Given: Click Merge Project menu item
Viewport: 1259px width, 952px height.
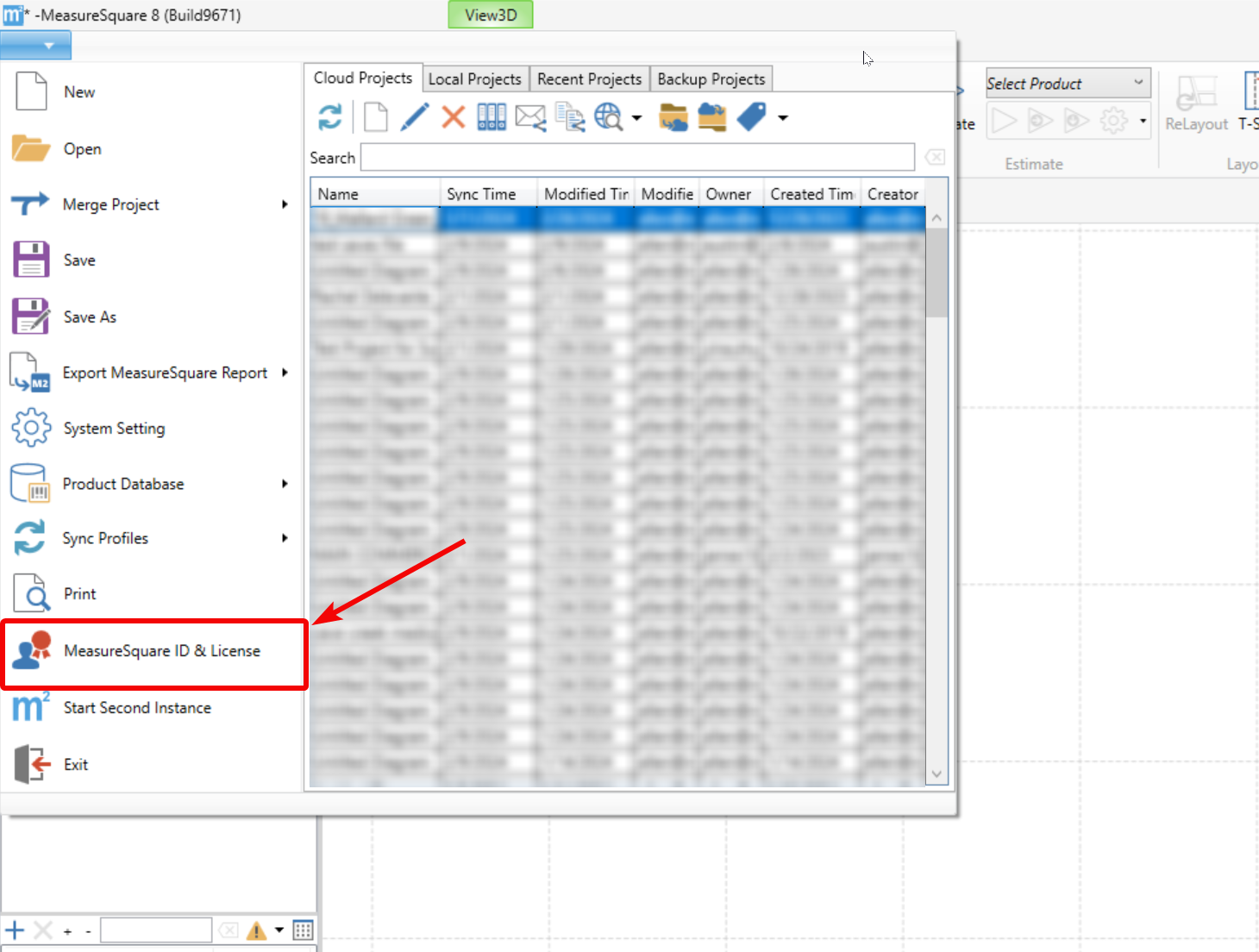Looking at the screenshot, I should coord(151,204).
